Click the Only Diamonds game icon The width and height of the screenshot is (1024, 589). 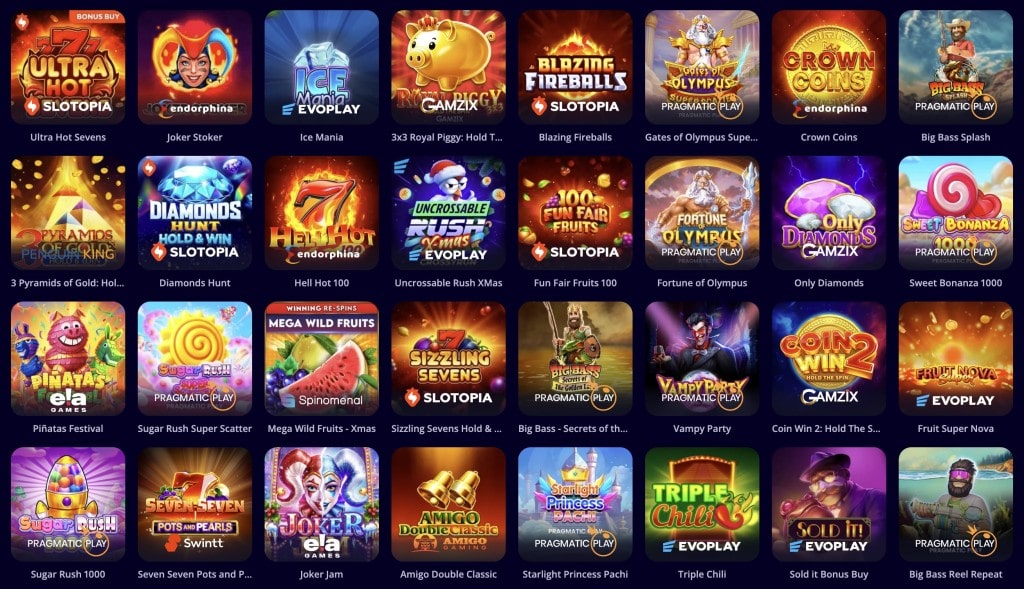[829, 213]
